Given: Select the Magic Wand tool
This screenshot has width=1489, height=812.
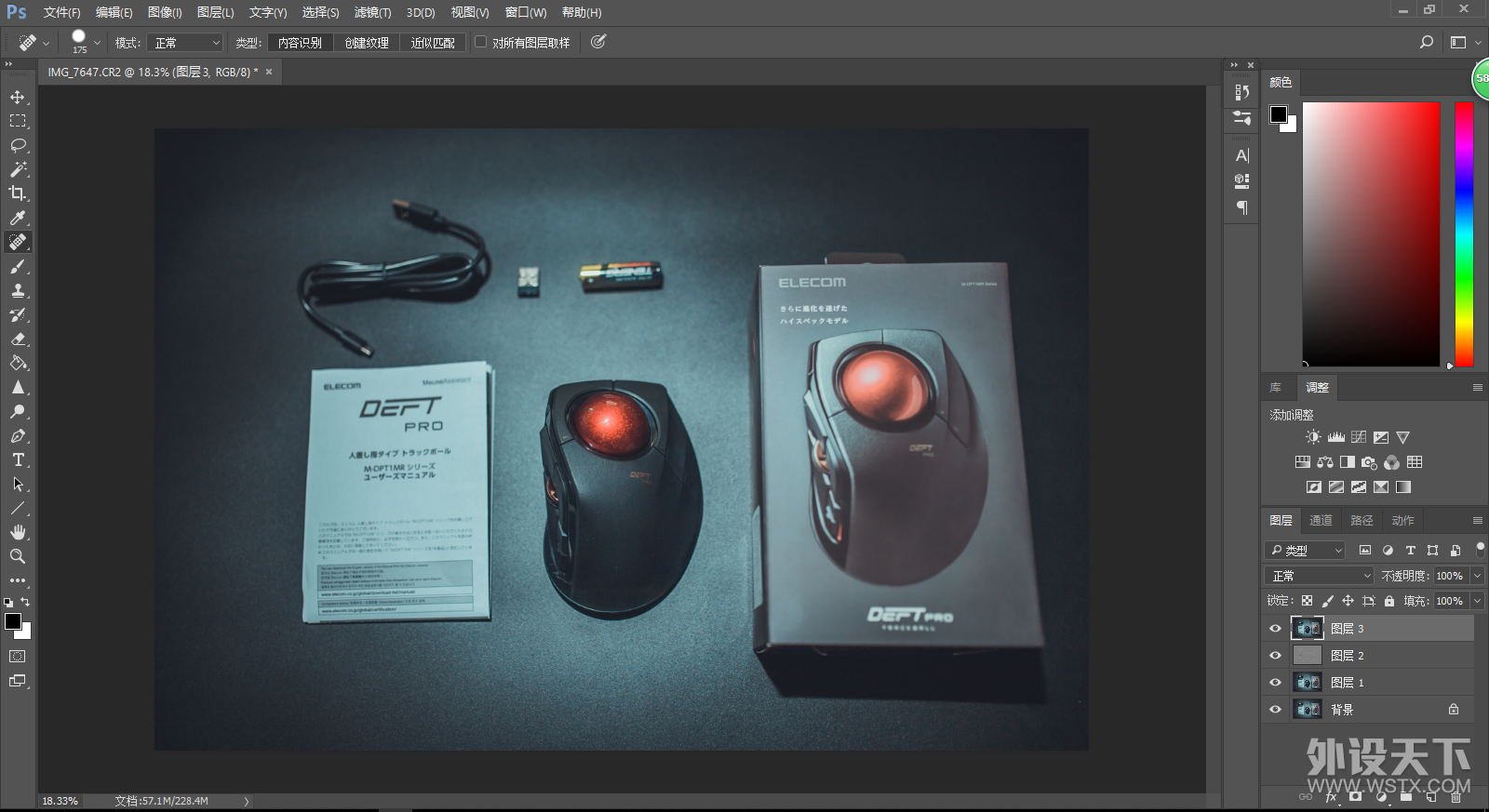Looking at the screenshot, I should 18,169.
